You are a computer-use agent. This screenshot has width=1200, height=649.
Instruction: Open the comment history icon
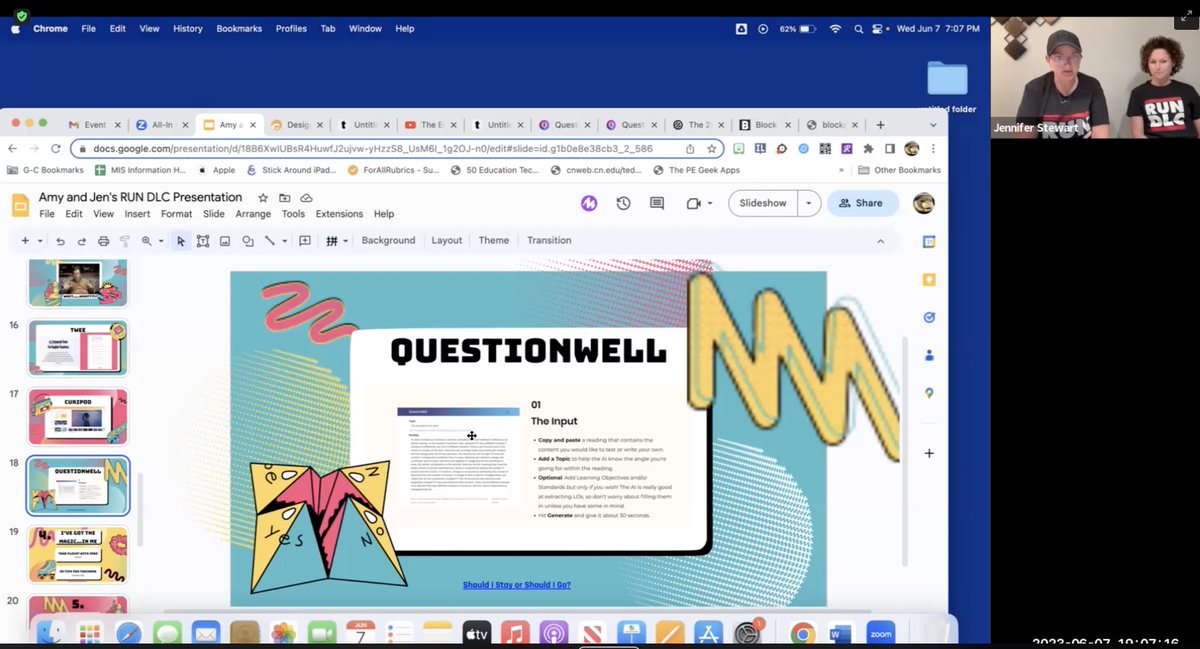(x=657, y=203)
